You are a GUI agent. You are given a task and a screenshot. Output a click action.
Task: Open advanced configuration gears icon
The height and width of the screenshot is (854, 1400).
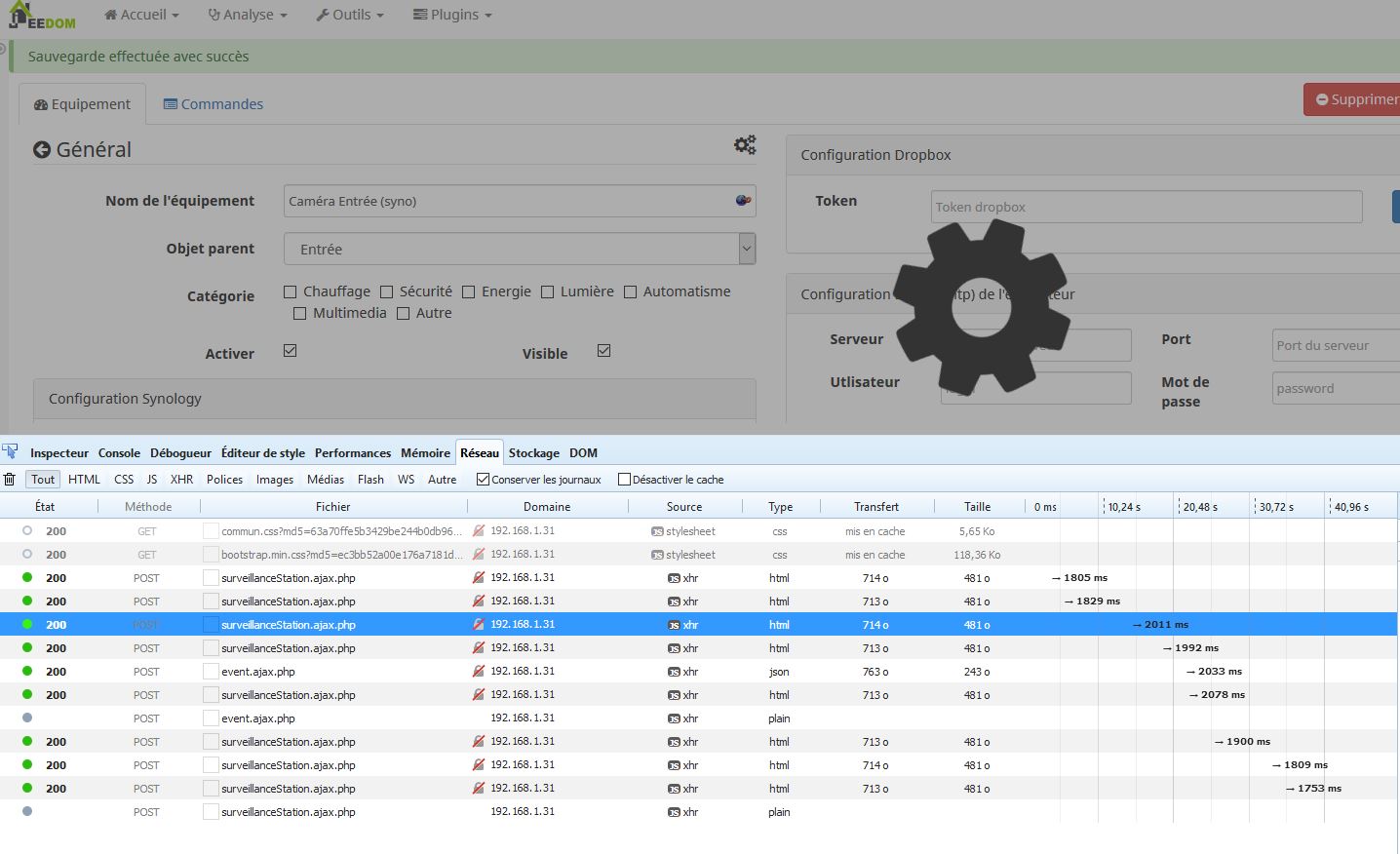(745, 144)
